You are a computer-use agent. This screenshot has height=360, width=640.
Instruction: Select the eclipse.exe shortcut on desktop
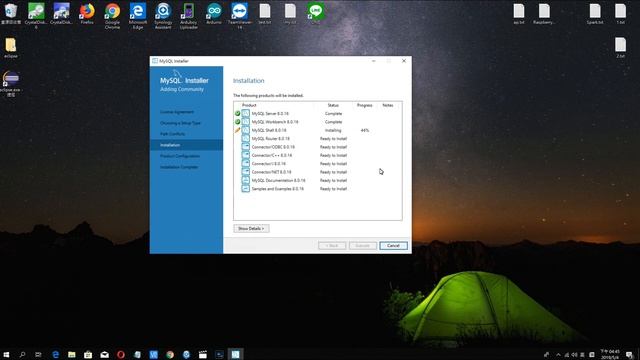point(11,83)
